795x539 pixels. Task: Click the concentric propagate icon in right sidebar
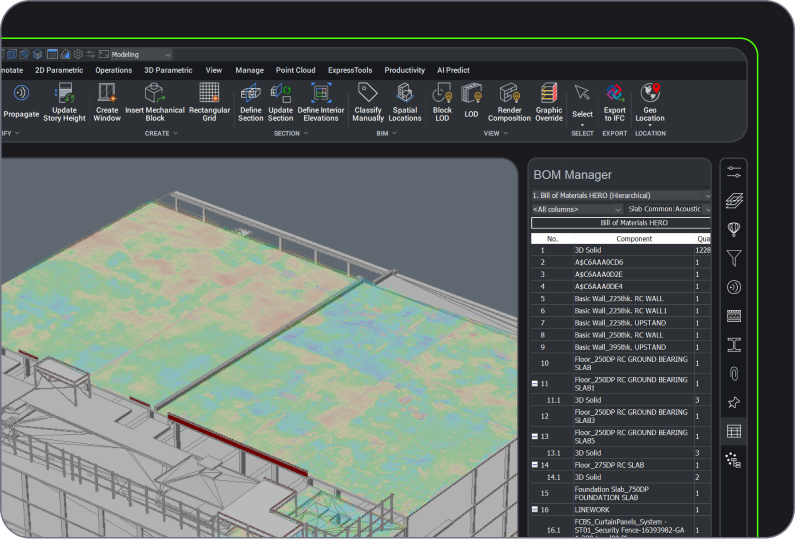(x=734, y=287)
